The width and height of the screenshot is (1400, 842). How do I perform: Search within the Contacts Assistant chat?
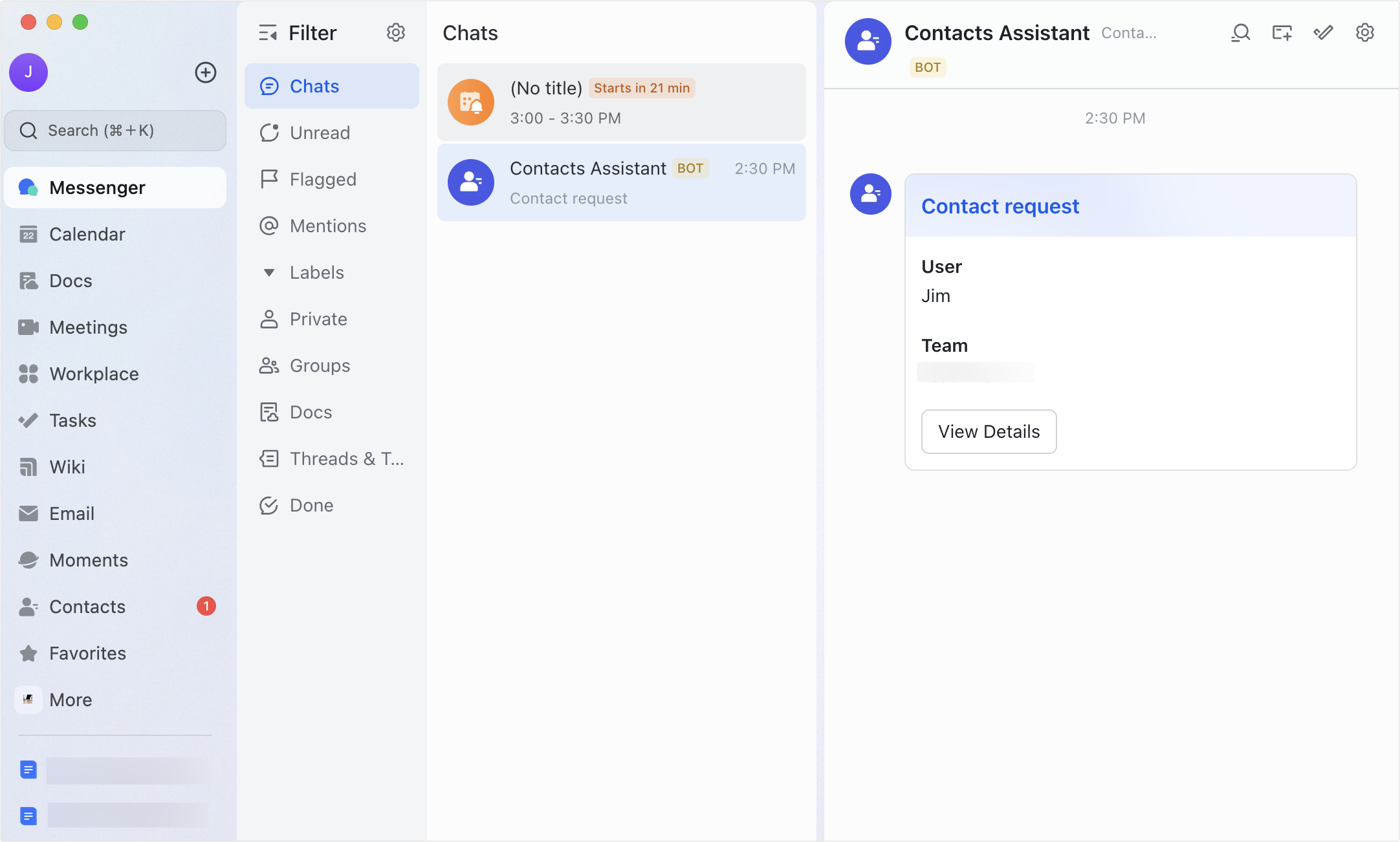(1240, 32)
